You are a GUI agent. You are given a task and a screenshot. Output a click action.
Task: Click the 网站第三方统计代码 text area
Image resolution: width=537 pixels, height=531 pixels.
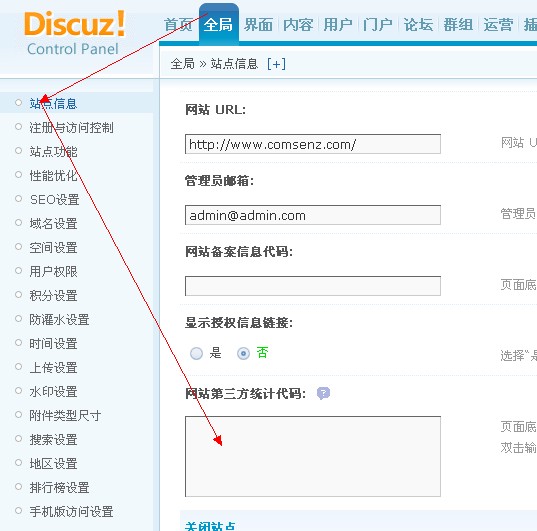pos(313,456)
